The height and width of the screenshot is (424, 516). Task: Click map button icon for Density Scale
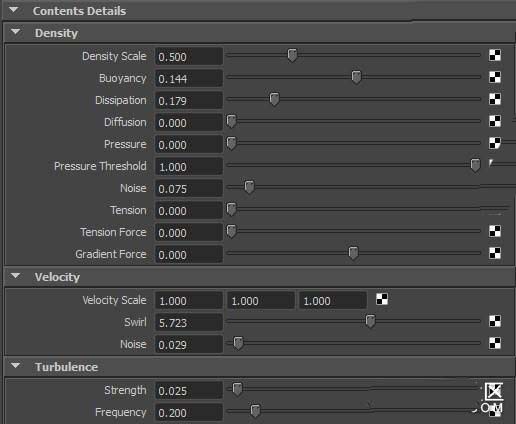(495, 55)
